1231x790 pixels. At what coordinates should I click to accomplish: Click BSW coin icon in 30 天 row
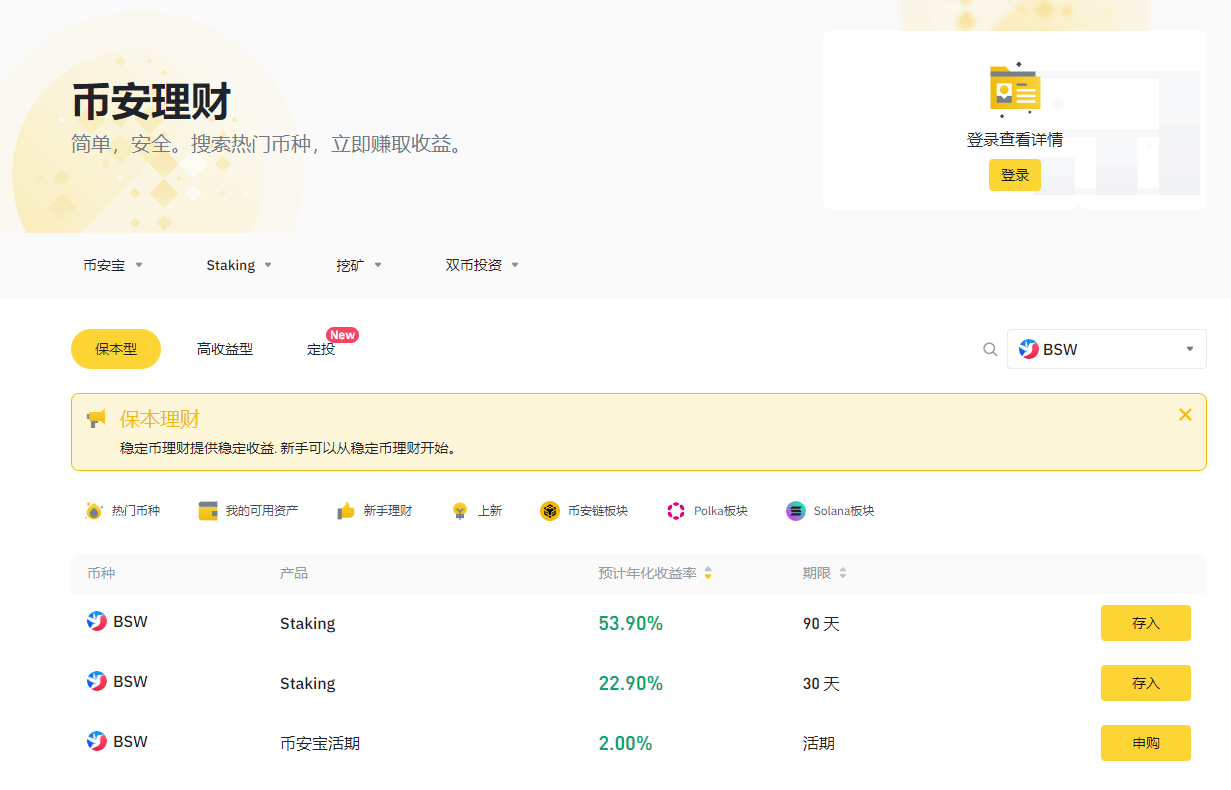(x=97, y=682)
